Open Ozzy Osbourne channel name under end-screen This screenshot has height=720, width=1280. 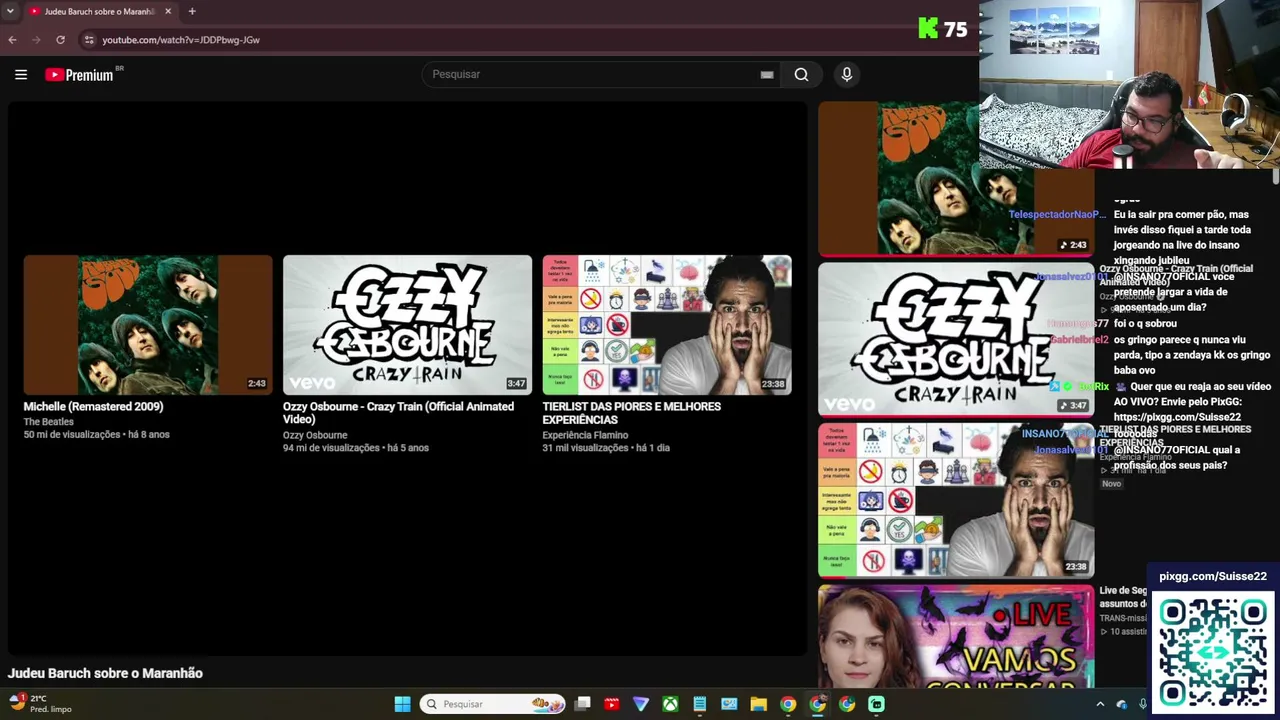[x=315, y=435]
